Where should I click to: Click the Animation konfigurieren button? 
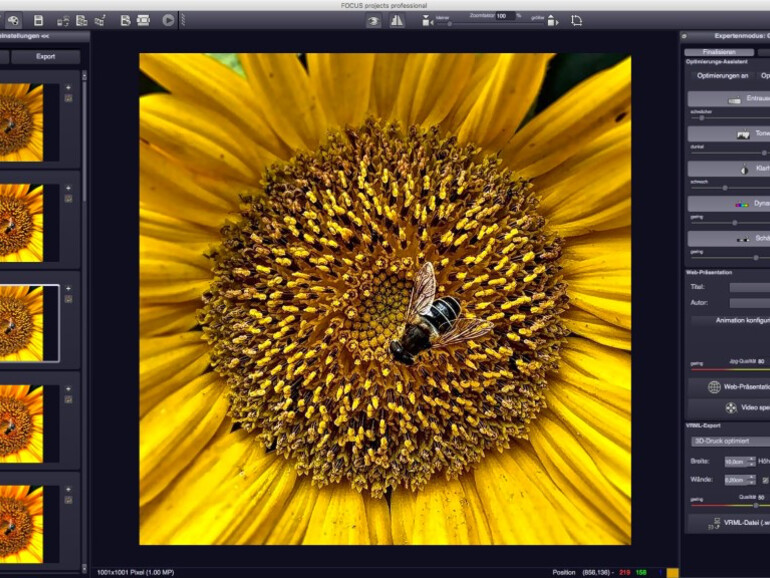tap(731, 321)
